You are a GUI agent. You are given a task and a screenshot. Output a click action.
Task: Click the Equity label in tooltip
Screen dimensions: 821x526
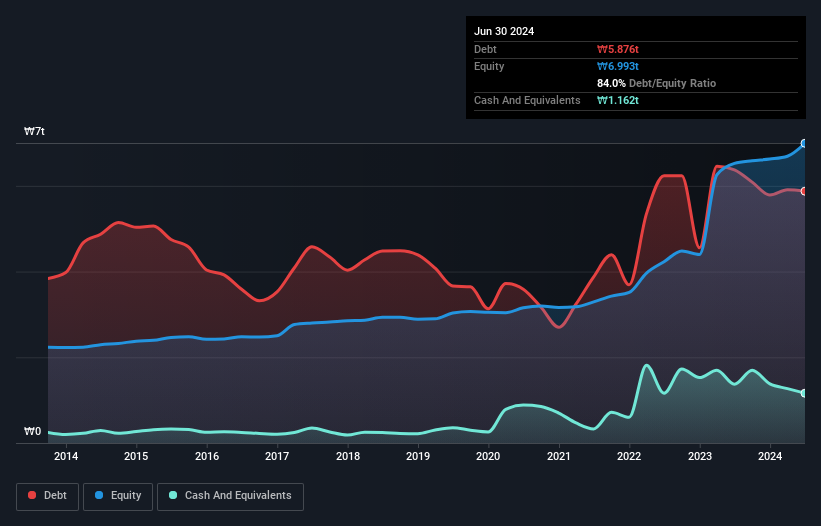(489, 66)
